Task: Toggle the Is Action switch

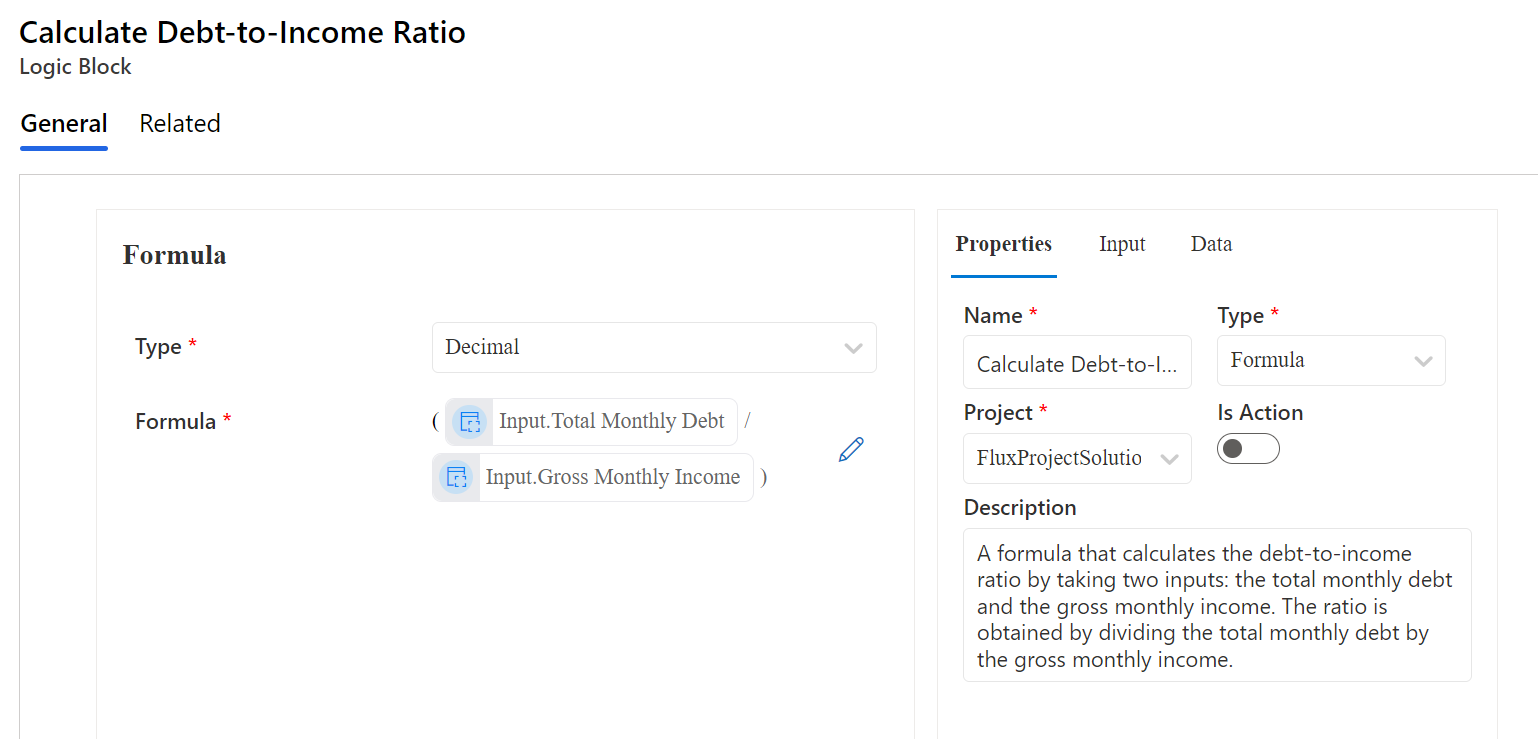Action: [x=1248, y=449]
